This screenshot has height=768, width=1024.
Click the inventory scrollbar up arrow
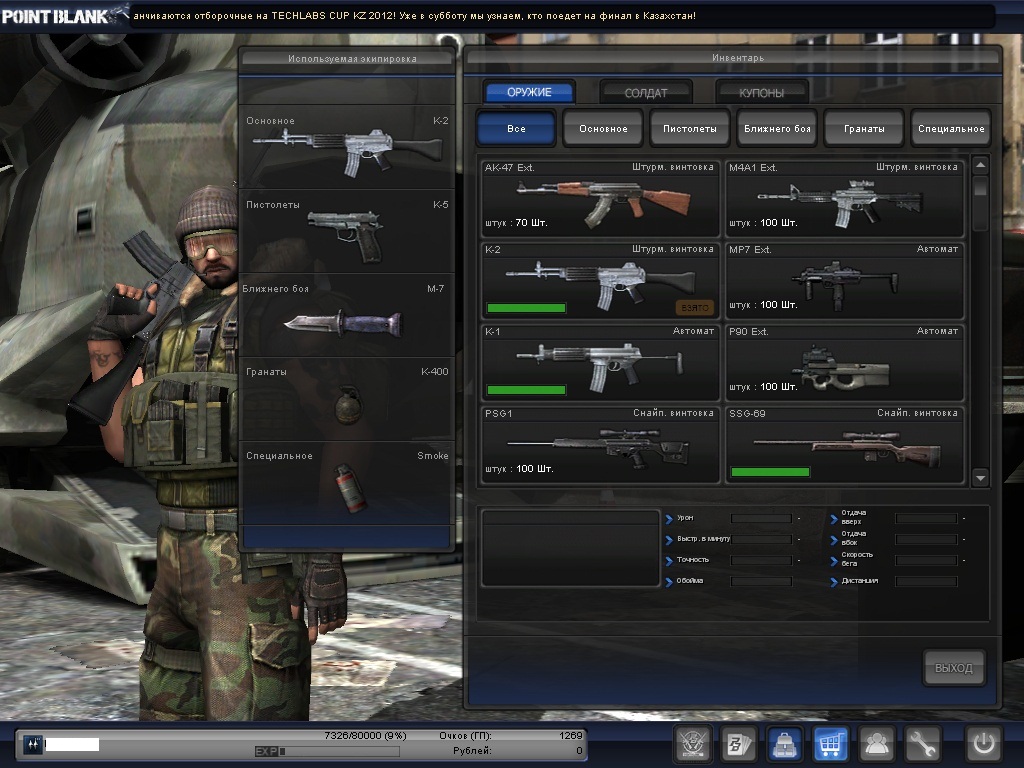980,165
